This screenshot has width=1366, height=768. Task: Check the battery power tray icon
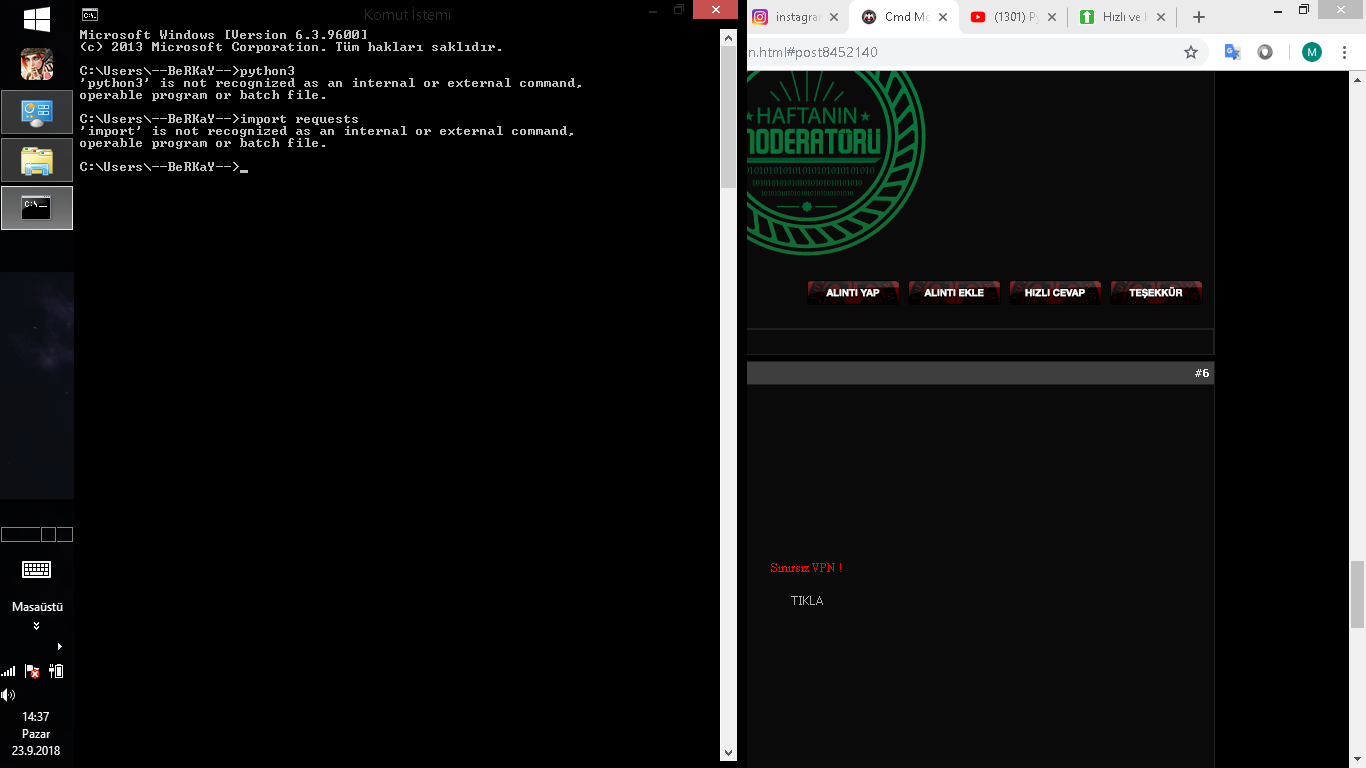point(57,671)
